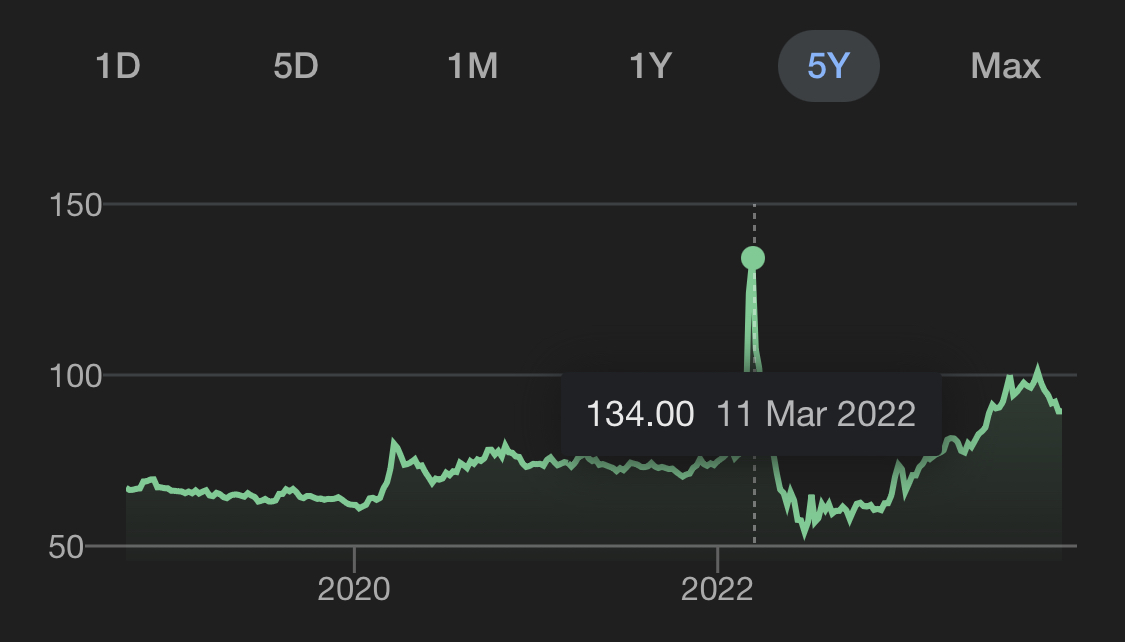Show the 1M chart view
The height and width of the screenshot is (642, 1125).
point(472,66)
